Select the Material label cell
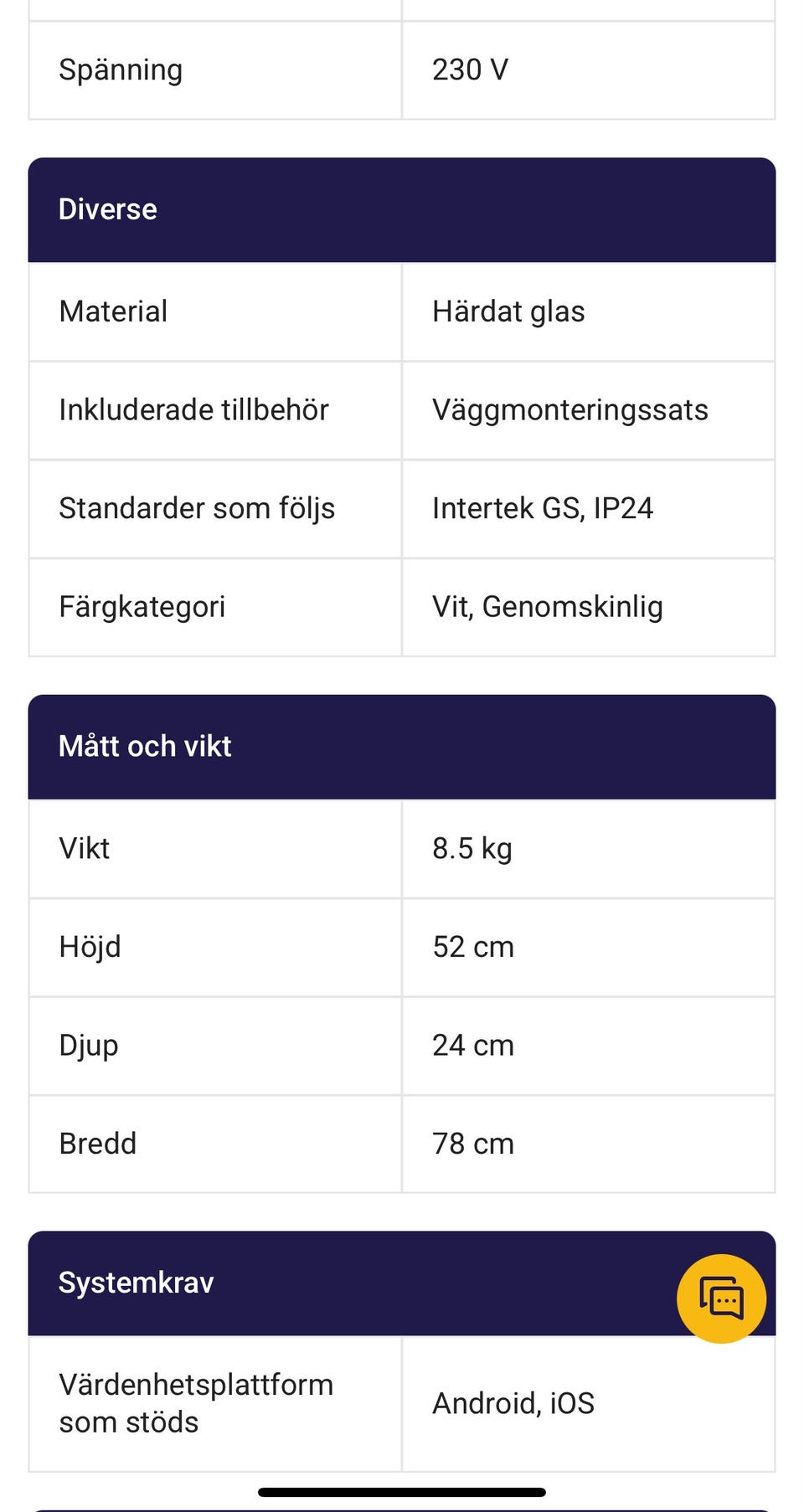The image size is (804, 1512). [x=113, y=311]
